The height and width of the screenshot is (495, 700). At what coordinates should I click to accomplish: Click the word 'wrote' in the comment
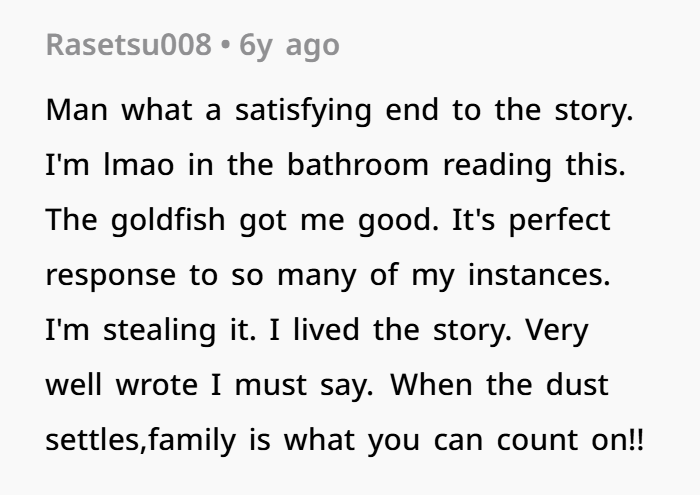157,385
